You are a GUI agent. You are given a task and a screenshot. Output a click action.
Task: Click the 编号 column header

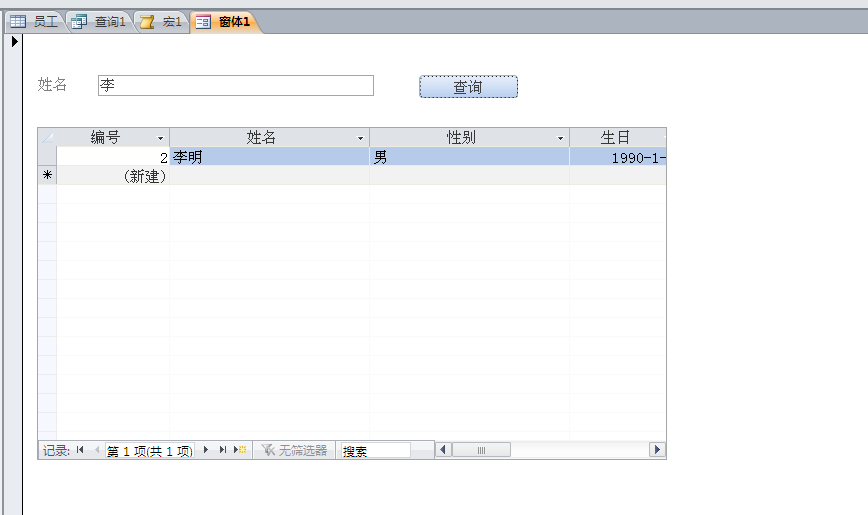[x=113, y=137]
